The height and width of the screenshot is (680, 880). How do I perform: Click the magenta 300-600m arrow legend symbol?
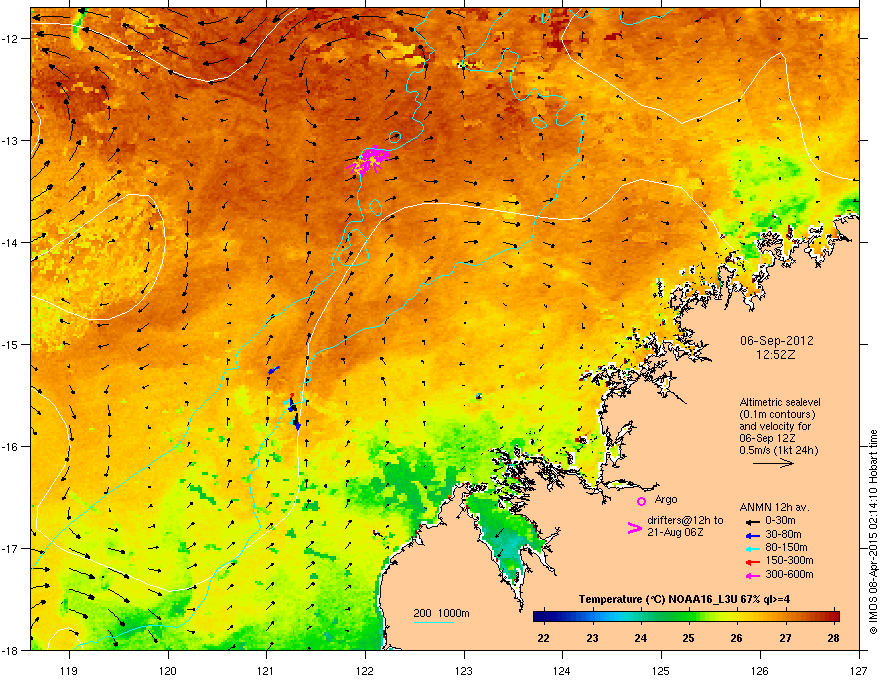752,575
